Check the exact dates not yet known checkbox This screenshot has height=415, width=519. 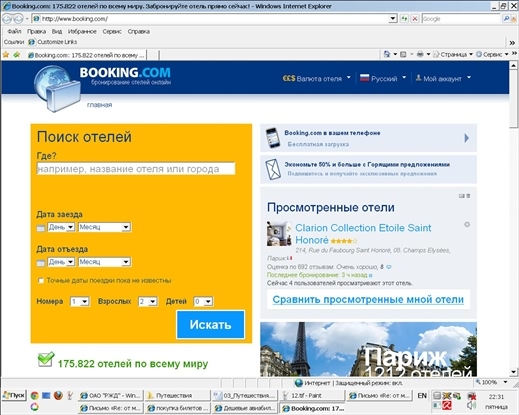[x=41, y=280]
